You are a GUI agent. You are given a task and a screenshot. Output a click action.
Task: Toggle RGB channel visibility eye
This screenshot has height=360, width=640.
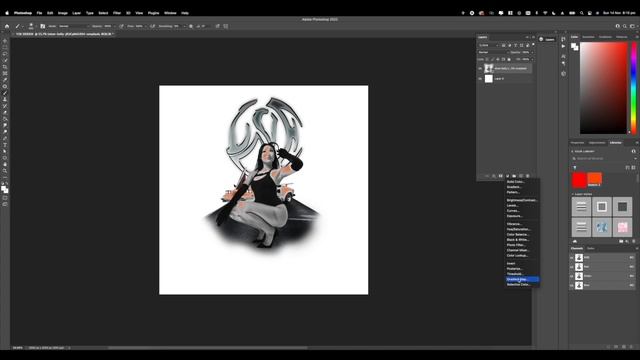click(572, 258)
